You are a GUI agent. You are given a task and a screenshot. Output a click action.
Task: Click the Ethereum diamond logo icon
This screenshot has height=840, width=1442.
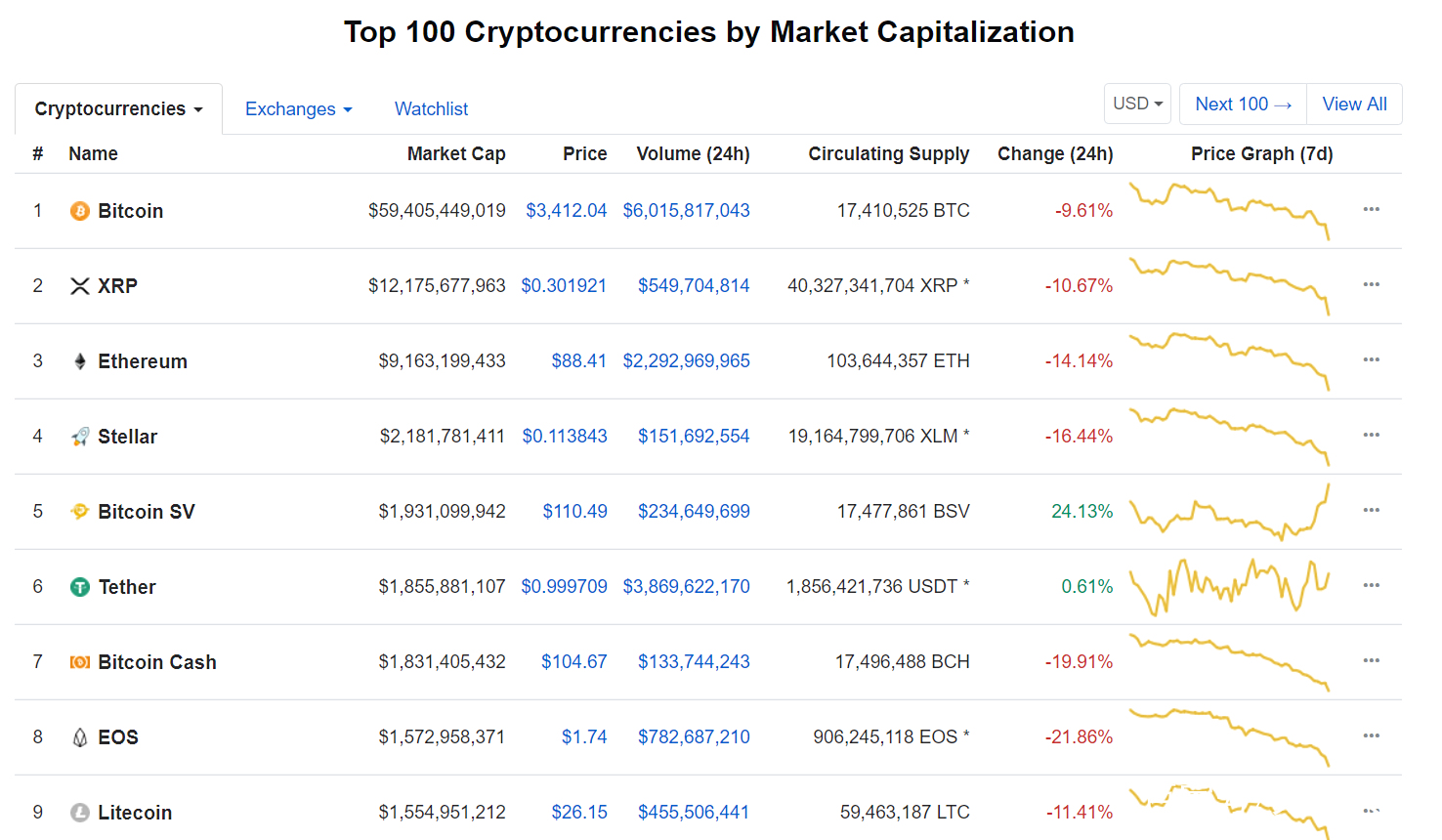pyautogui.click(x=80, y=361)
